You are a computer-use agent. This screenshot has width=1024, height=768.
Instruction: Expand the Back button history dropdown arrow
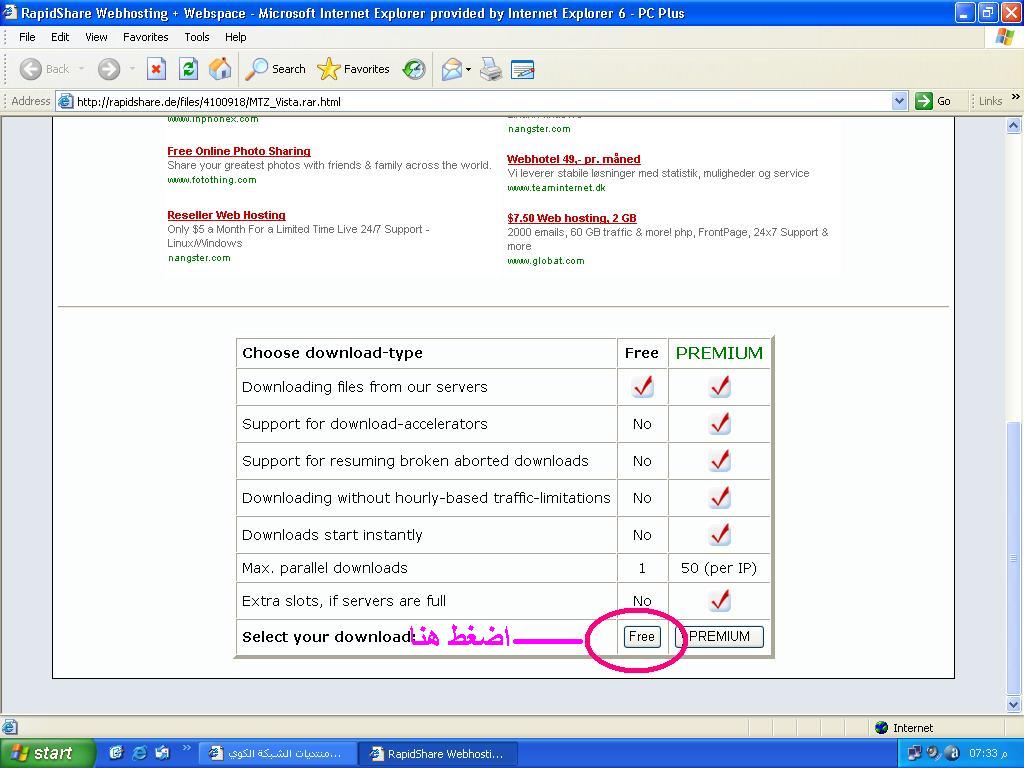pos(82,69)
